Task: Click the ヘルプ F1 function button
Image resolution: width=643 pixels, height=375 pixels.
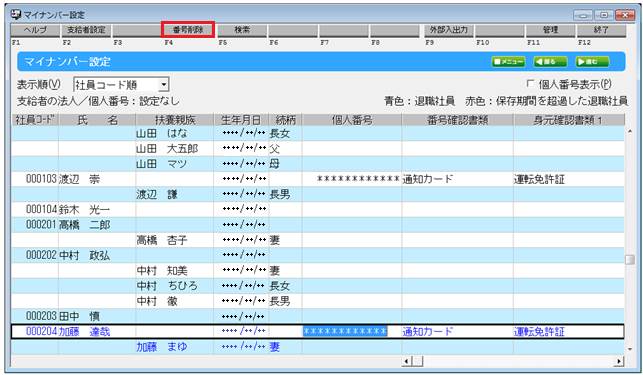Action: tap(35, 30)
